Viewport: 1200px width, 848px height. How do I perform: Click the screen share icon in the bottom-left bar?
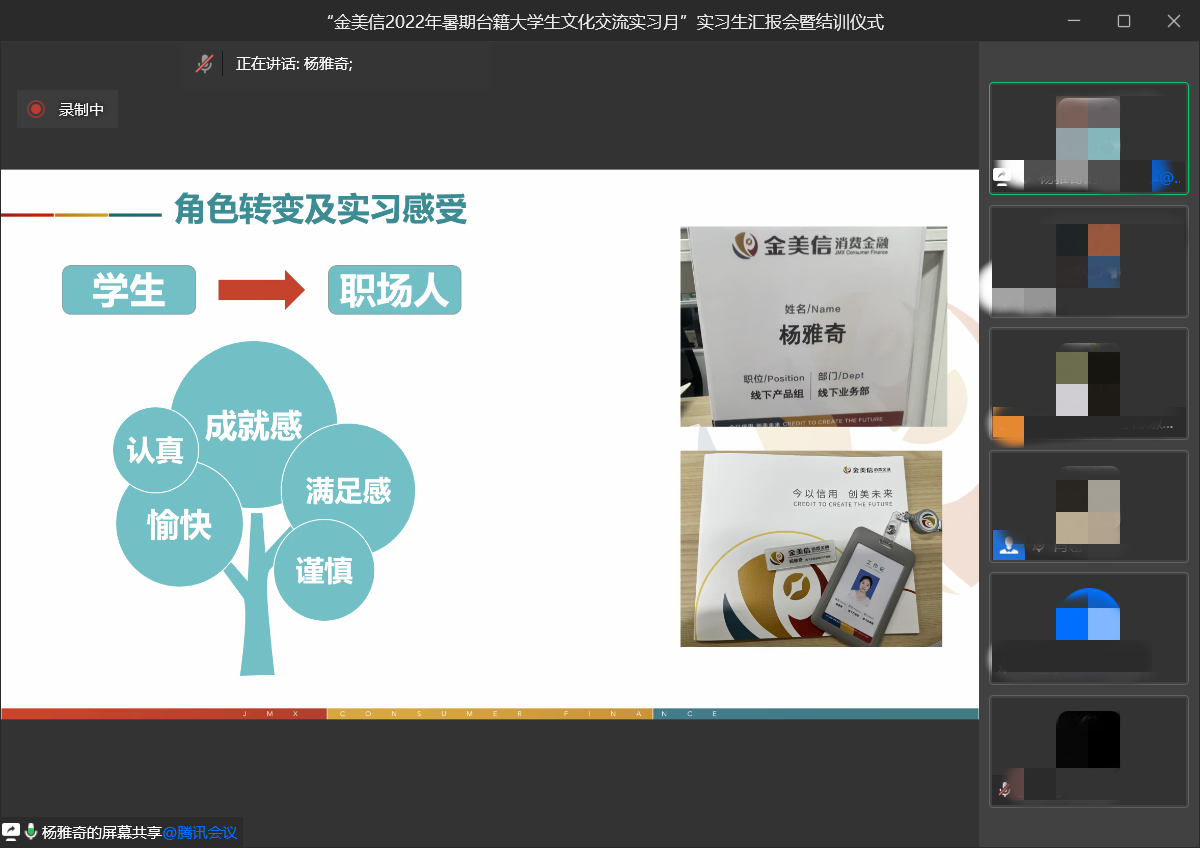(11, 831)
